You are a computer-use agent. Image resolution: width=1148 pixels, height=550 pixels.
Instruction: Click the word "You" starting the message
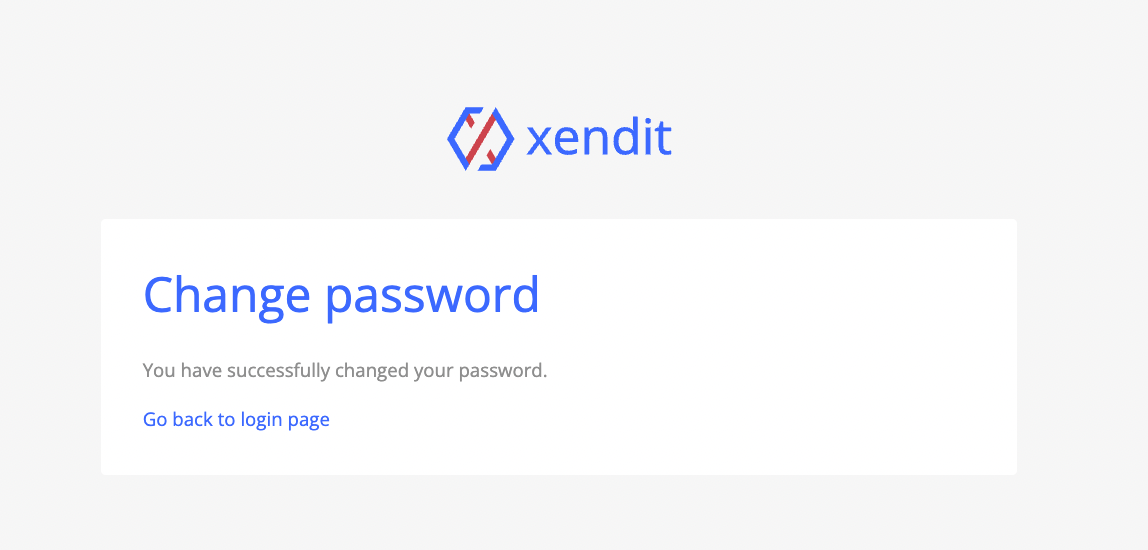point(159,370)
